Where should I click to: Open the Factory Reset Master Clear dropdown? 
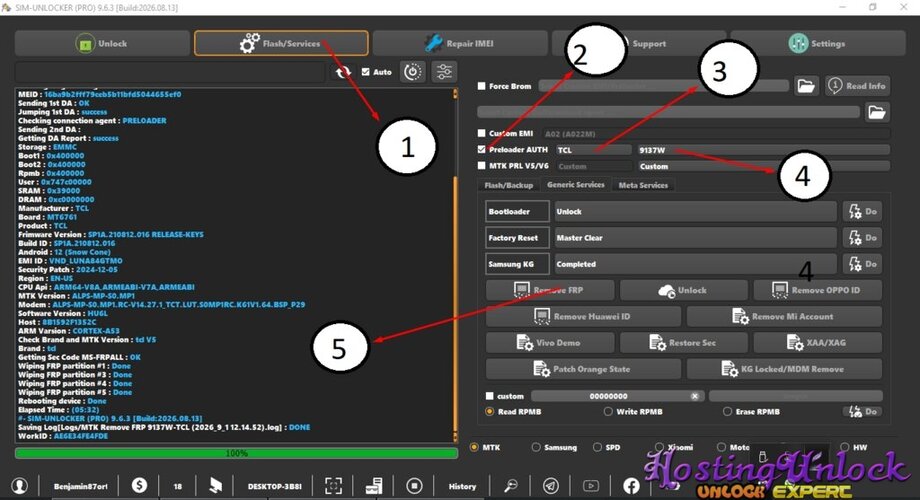click(695, 238)
